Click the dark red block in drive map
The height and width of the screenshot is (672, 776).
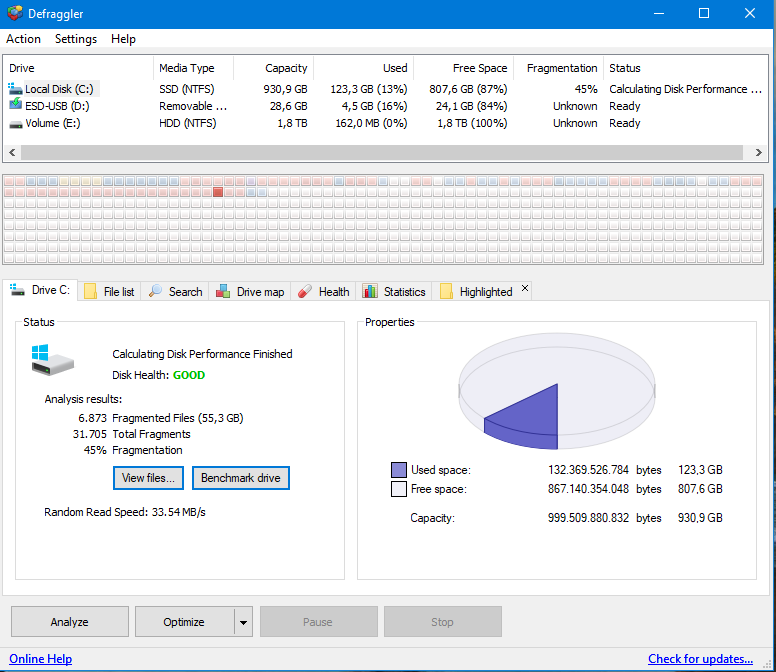[x=218, y=192]
